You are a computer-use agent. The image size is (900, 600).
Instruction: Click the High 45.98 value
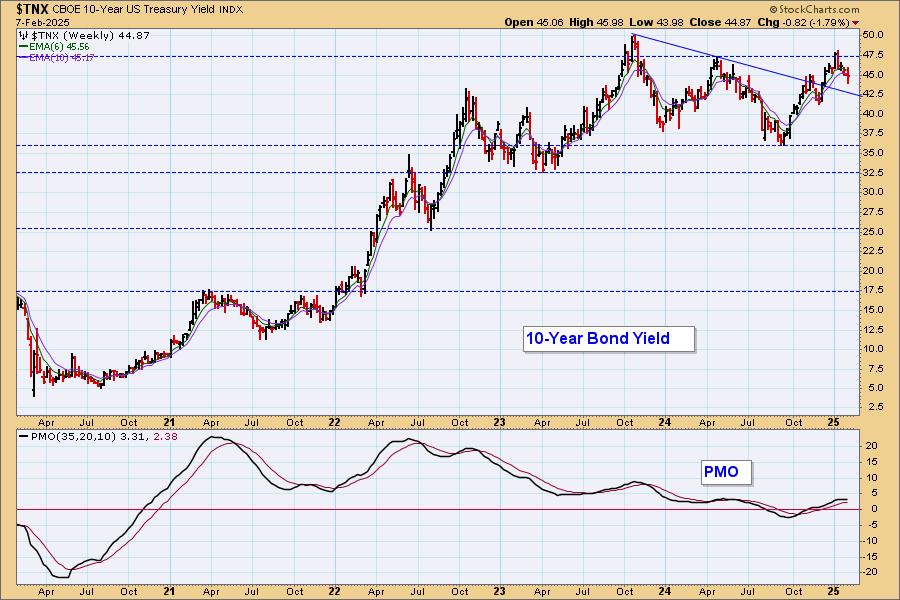[x=596, y=22]
